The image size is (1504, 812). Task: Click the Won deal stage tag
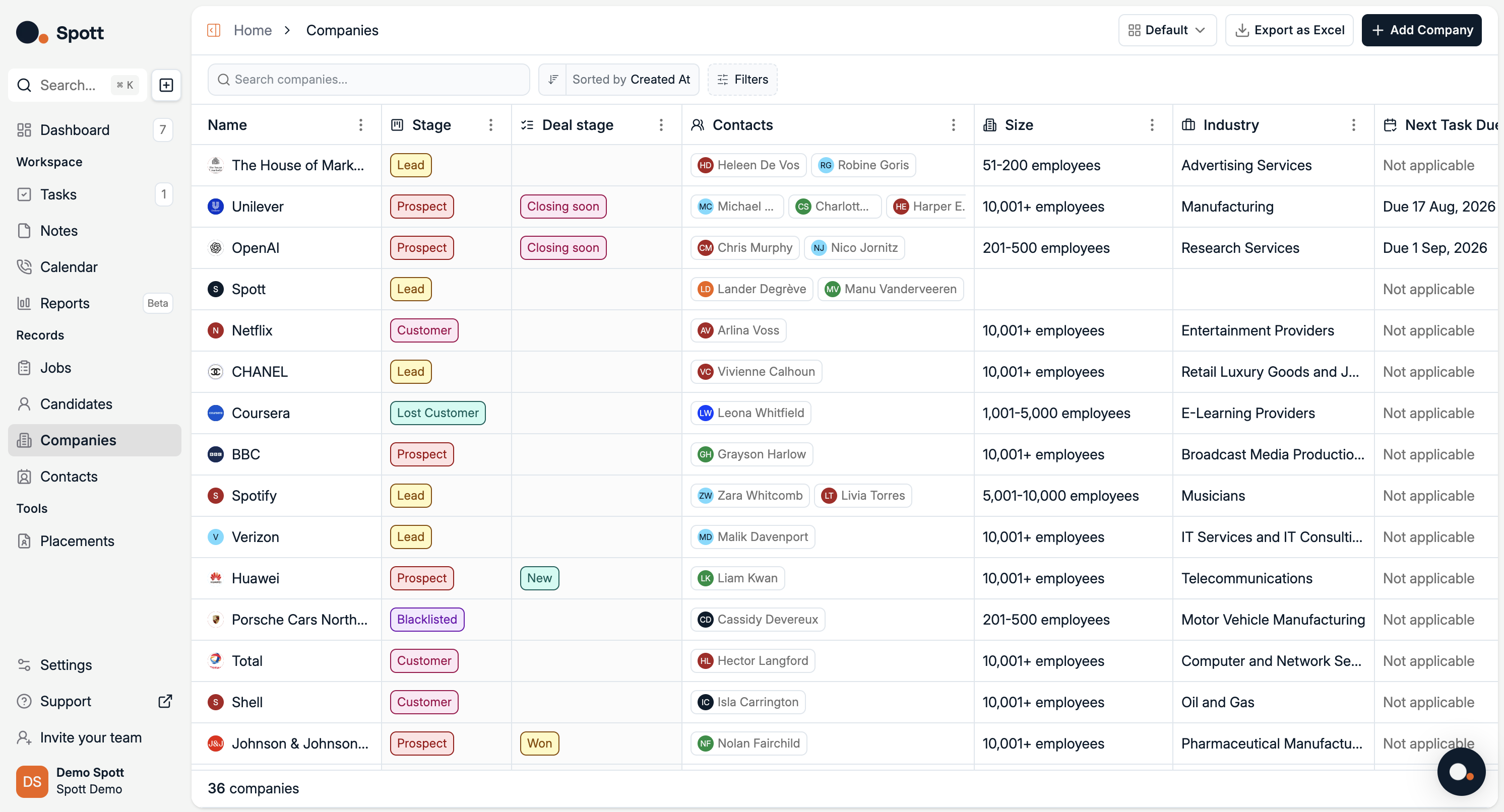click(x=539, y=744)
